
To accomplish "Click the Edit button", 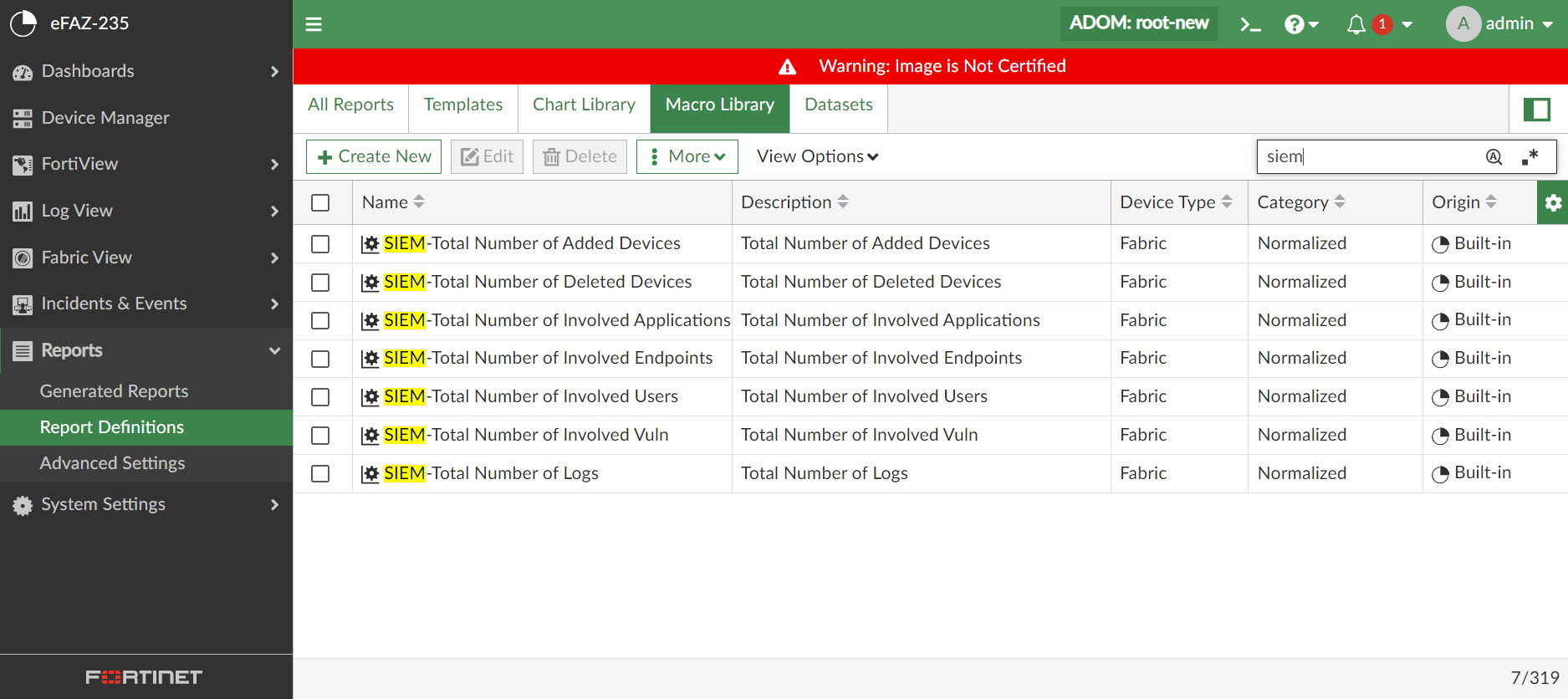I will tap(487, 156).
